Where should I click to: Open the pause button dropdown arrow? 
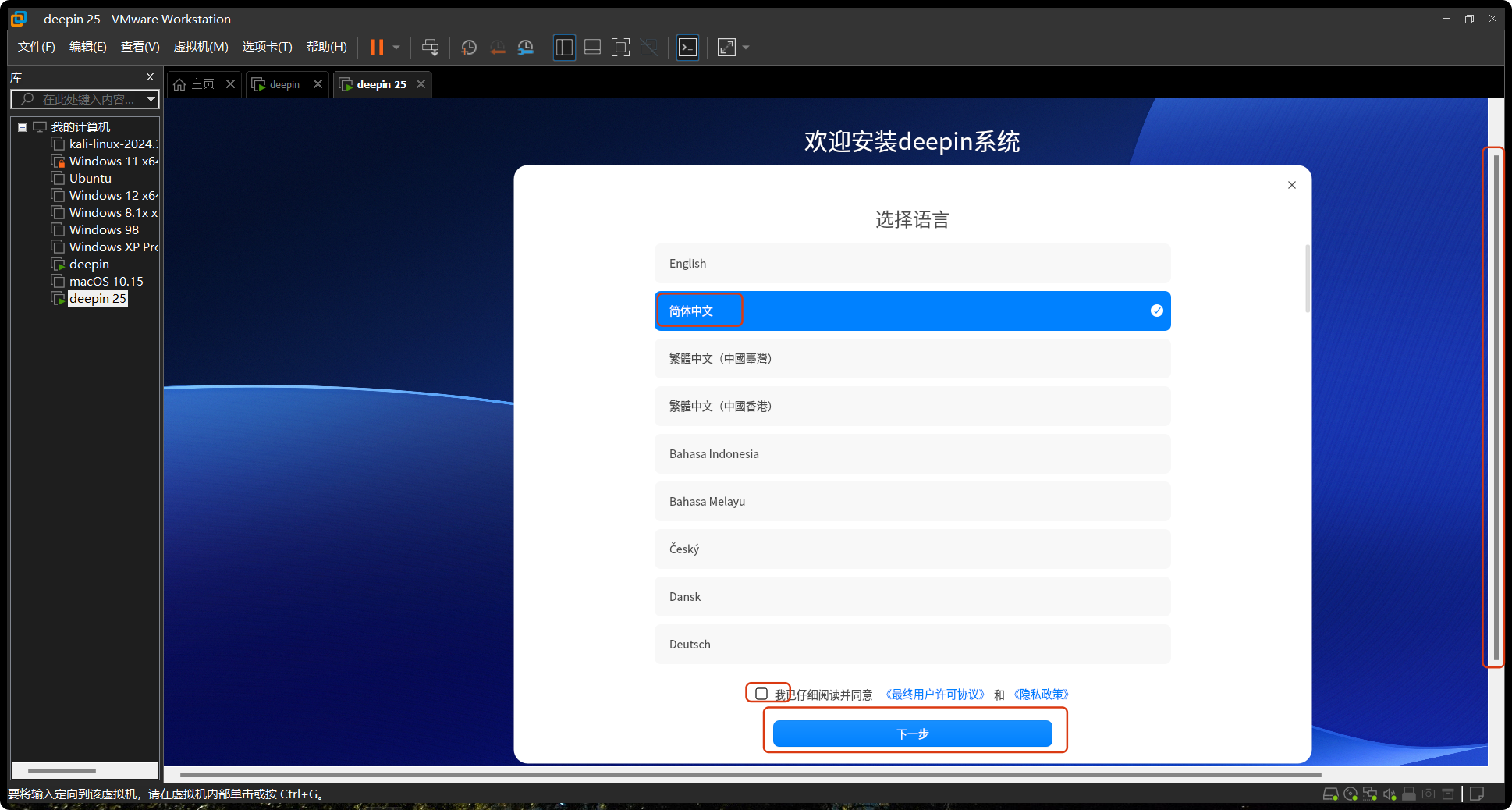(396, 47)
